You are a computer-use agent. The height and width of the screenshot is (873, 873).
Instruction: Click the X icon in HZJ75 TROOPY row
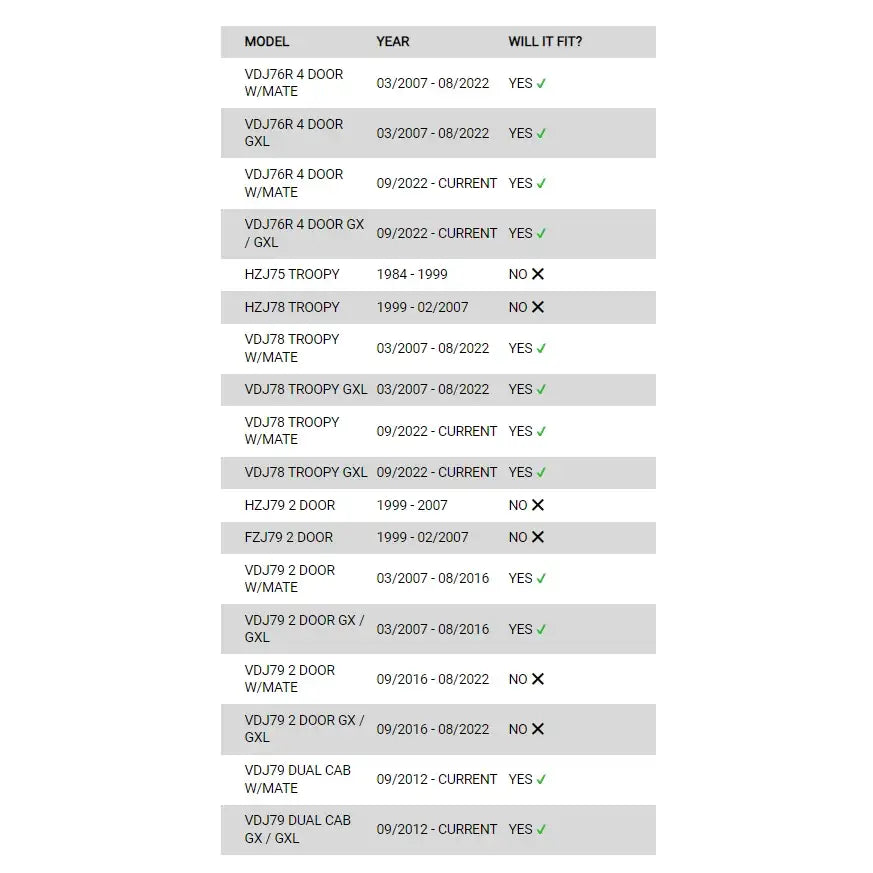[538, 274]
